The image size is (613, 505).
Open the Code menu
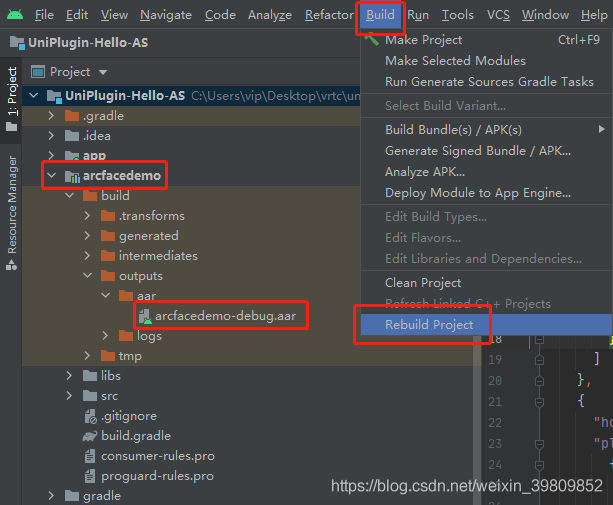[x=220, y=15]
